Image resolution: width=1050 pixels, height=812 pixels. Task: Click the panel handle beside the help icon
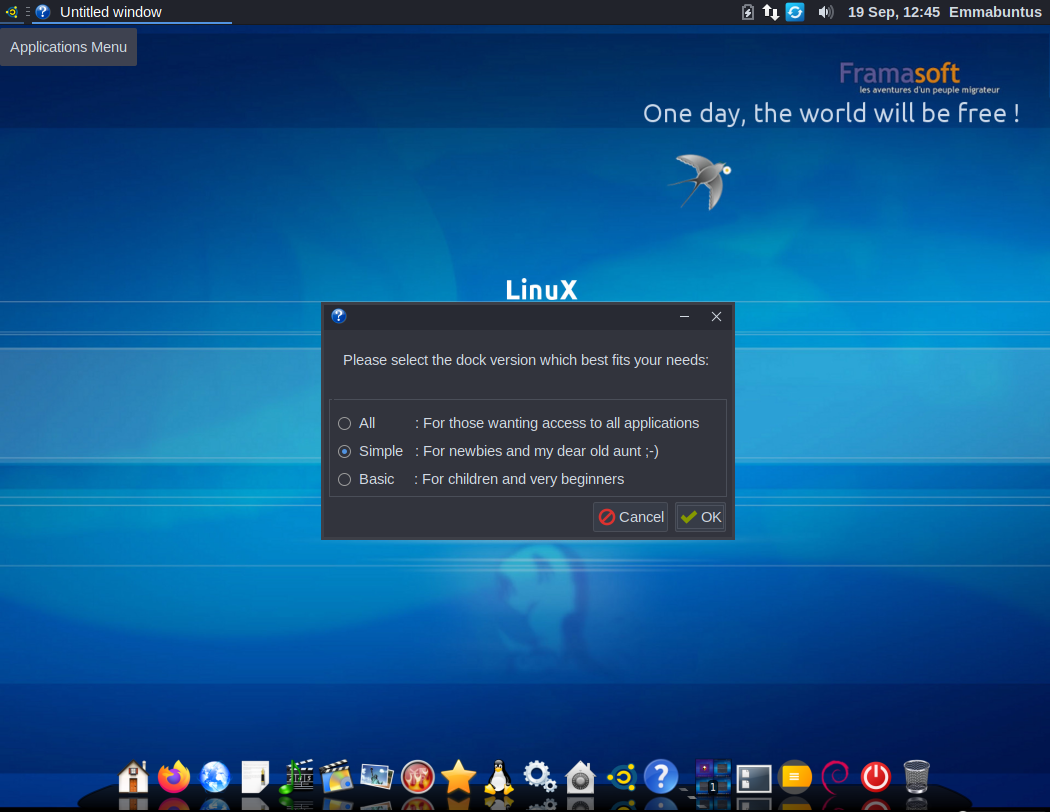[27, 12]
